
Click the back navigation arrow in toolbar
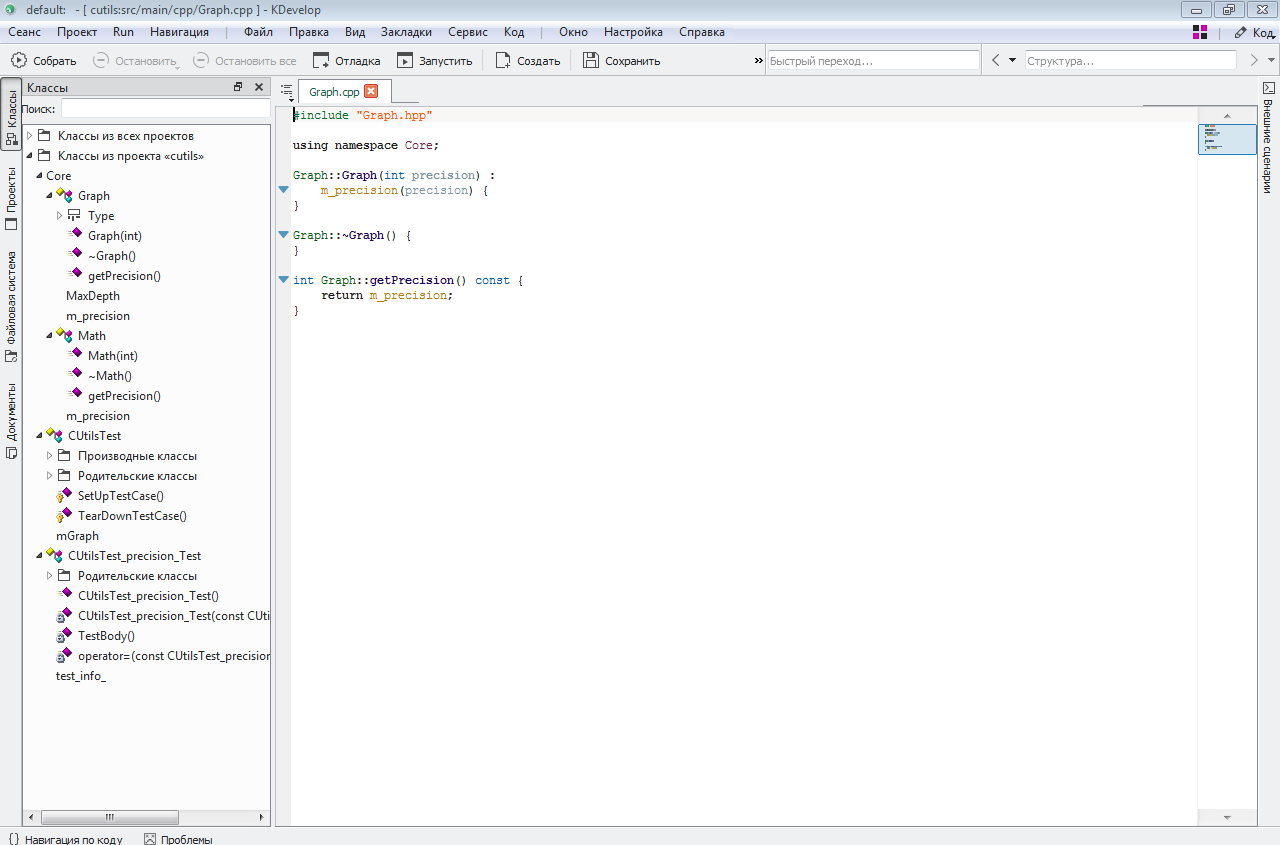pos(996,61)
